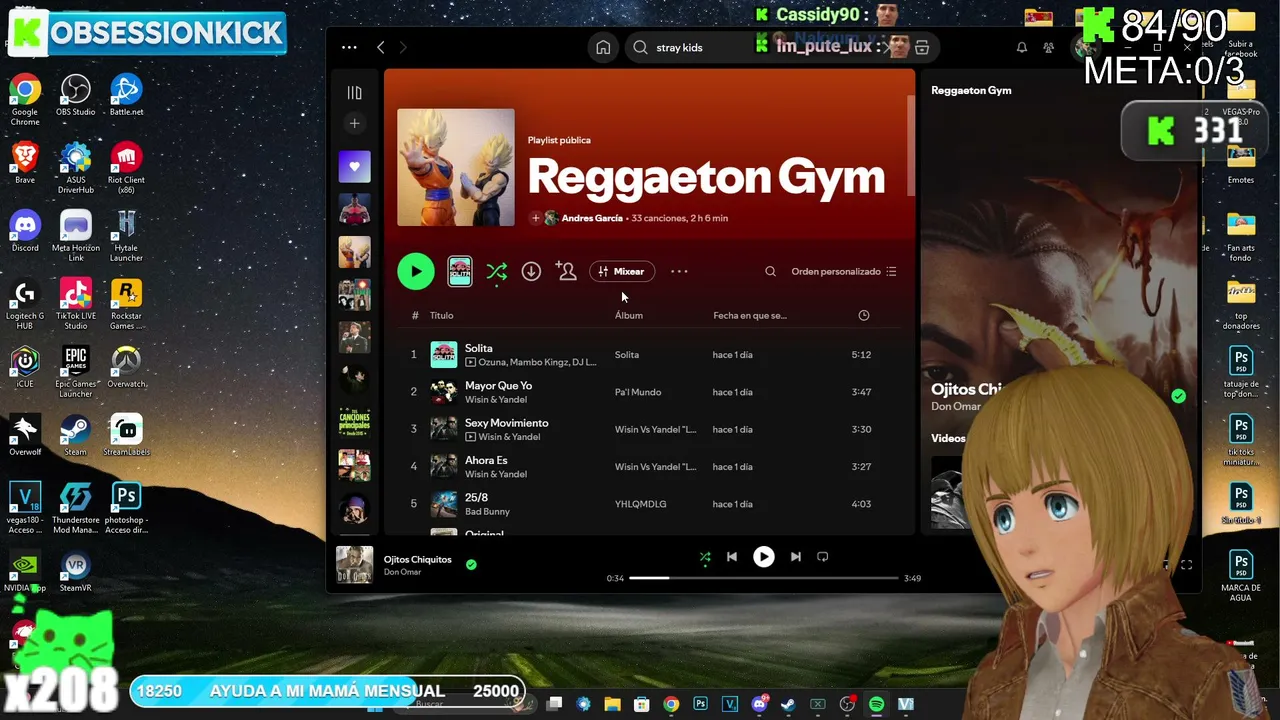Open Spotify's three-dot app menu

pyautogui.click(x=349, y=47)
